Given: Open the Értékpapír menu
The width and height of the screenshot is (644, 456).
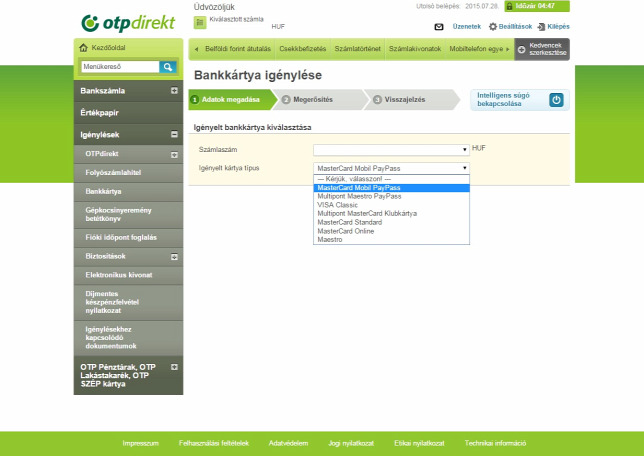Looking at the screenshot, I should coord(128,113).
